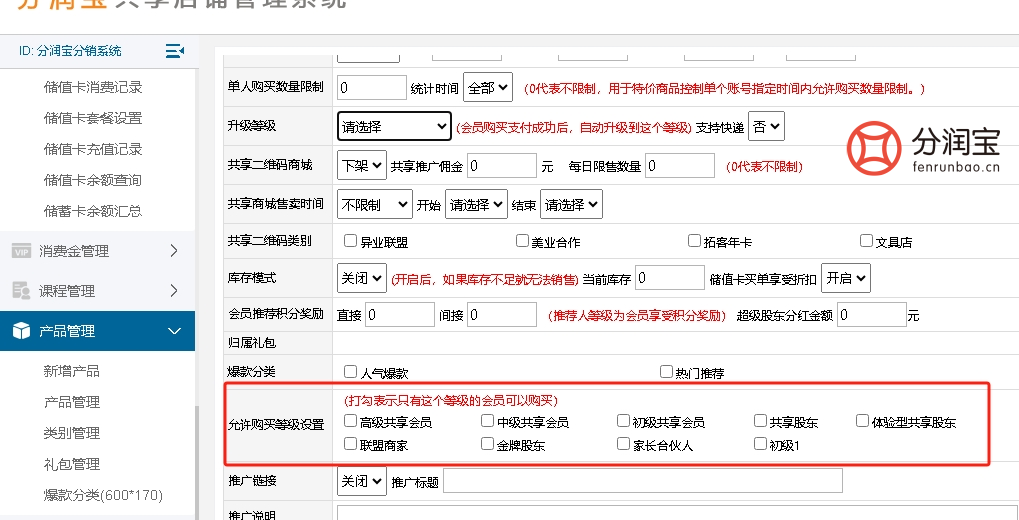Click 推广标题 input field

point(643,480)
